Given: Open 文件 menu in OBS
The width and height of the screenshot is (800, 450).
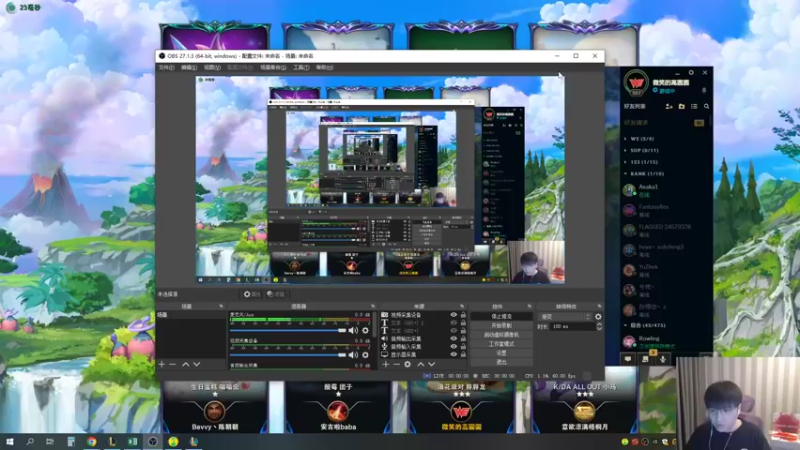Looking at the screenshot, I should click(x=166, y=67).
